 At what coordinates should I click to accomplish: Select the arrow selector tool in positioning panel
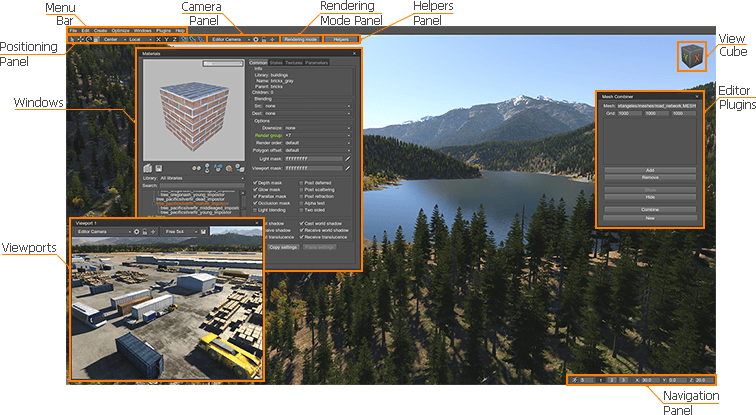click(x=71, y=39)
